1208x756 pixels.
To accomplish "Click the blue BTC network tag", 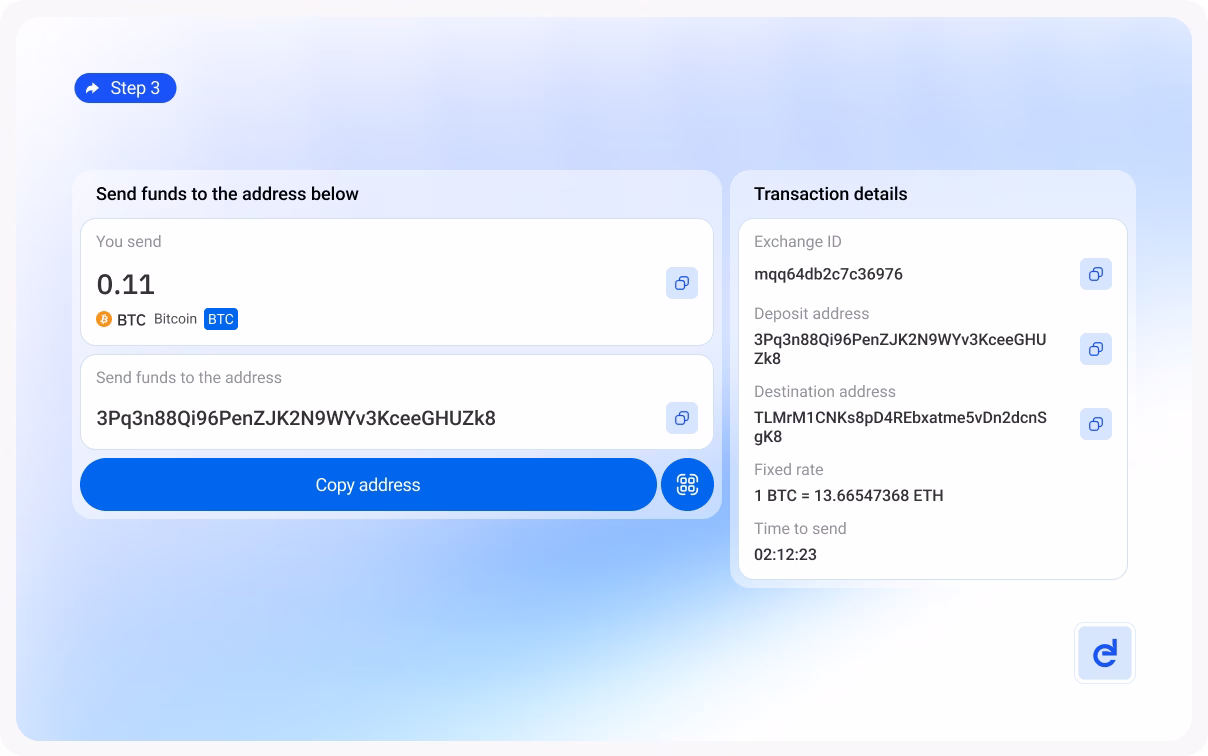I will (x=221, y=319).
